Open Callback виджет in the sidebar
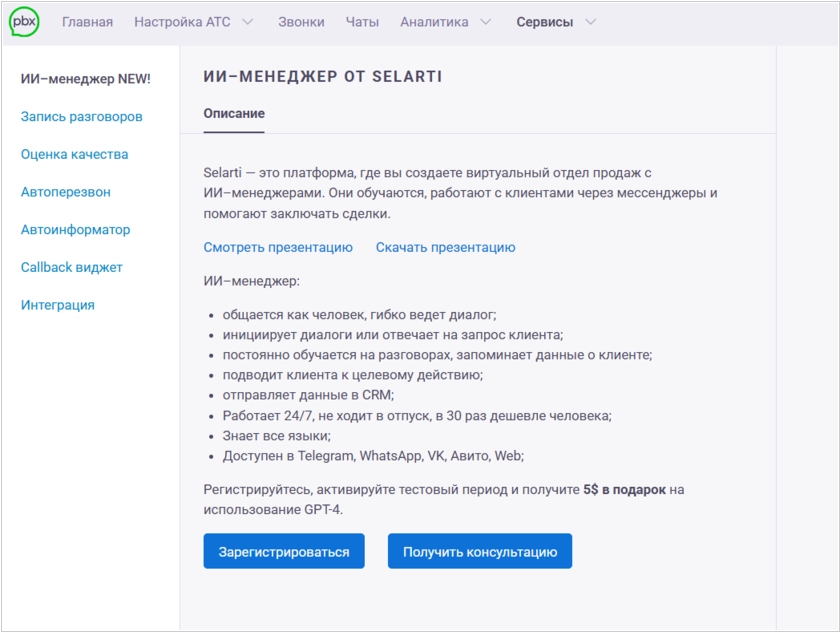The image size is (840, 632). click(72, 267)
